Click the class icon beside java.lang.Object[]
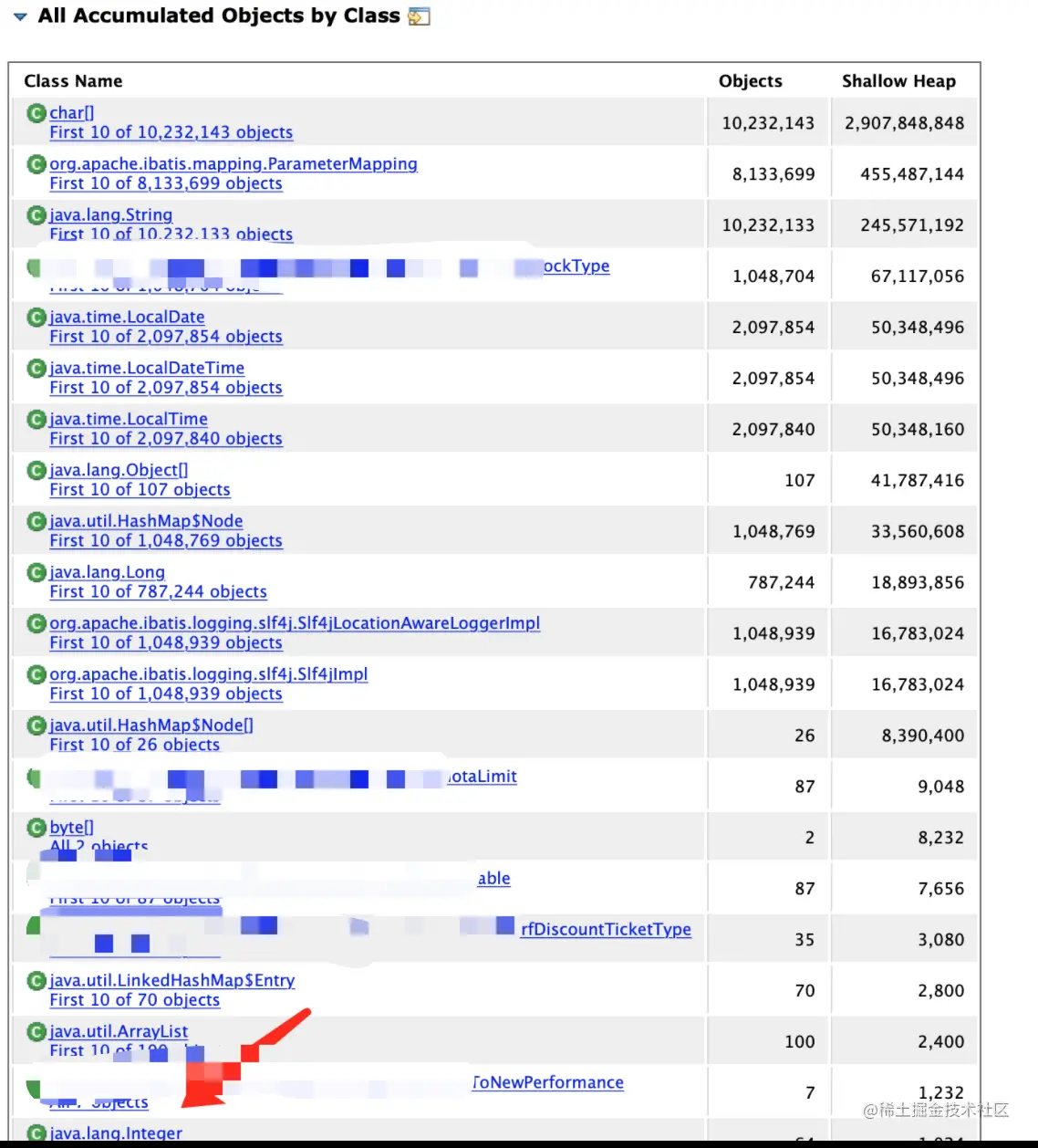 (36, 471)
